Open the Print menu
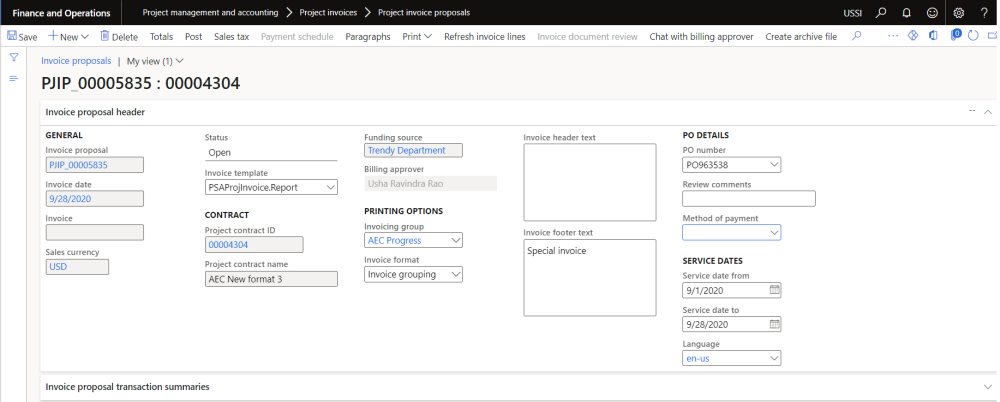The image size is (1000, 402). (x=416, y=37)
